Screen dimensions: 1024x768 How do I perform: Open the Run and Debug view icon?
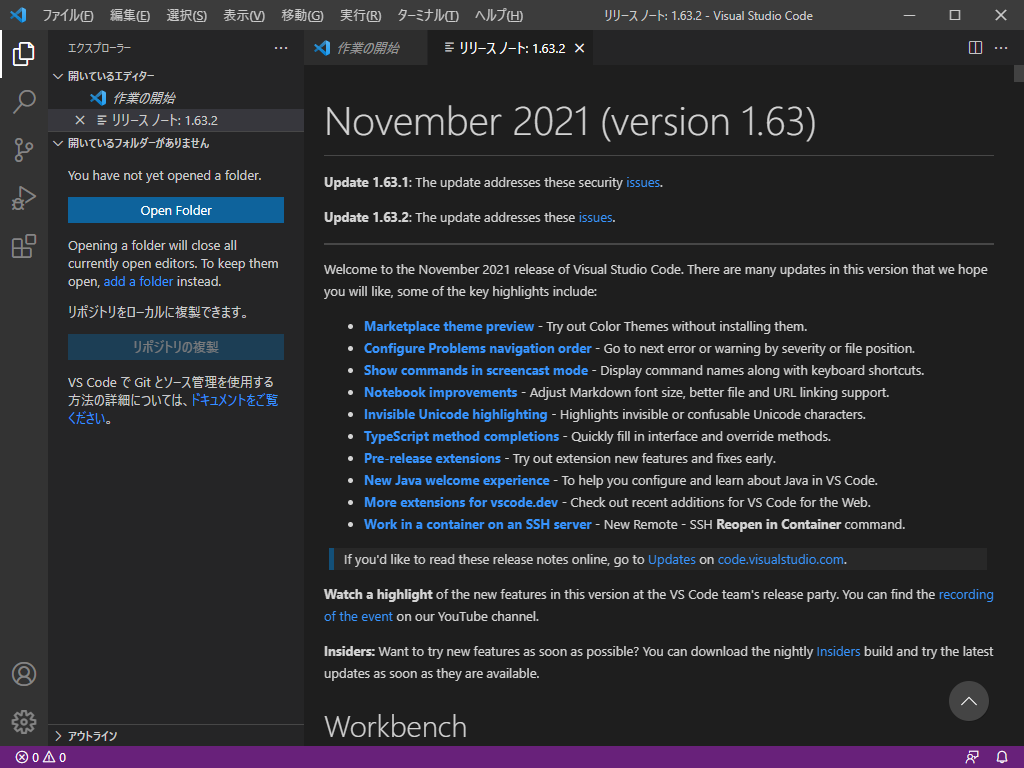click(24, 198)
